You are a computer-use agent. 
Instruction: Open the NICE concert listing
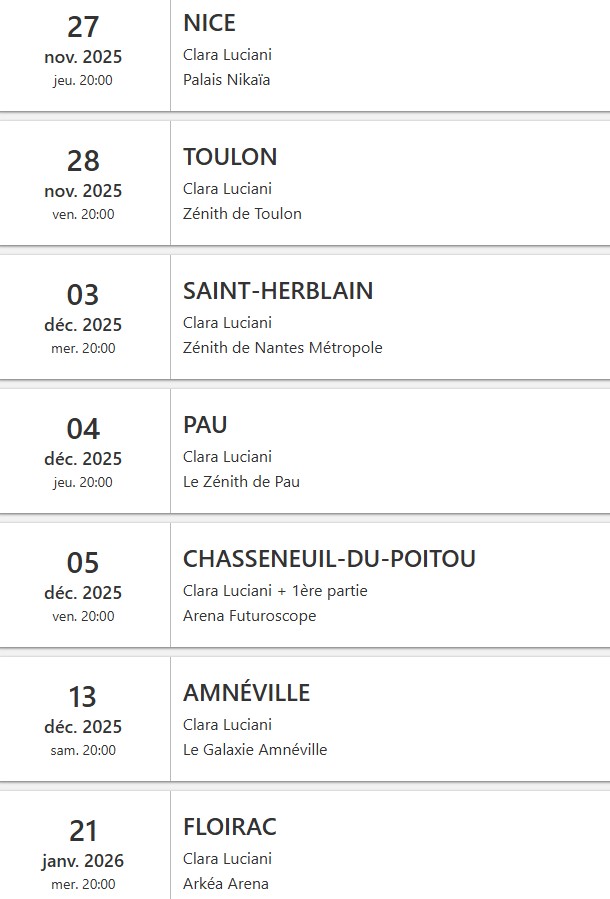[209, 23]
